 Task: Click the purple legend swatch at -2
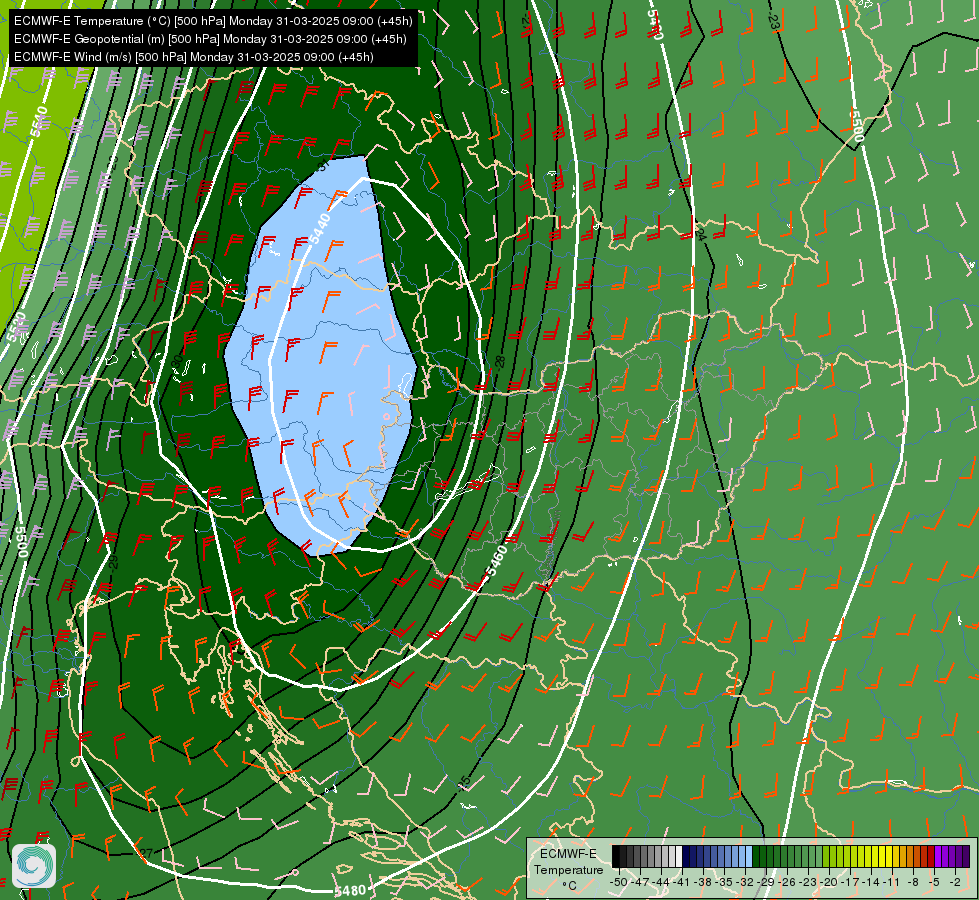952,856
